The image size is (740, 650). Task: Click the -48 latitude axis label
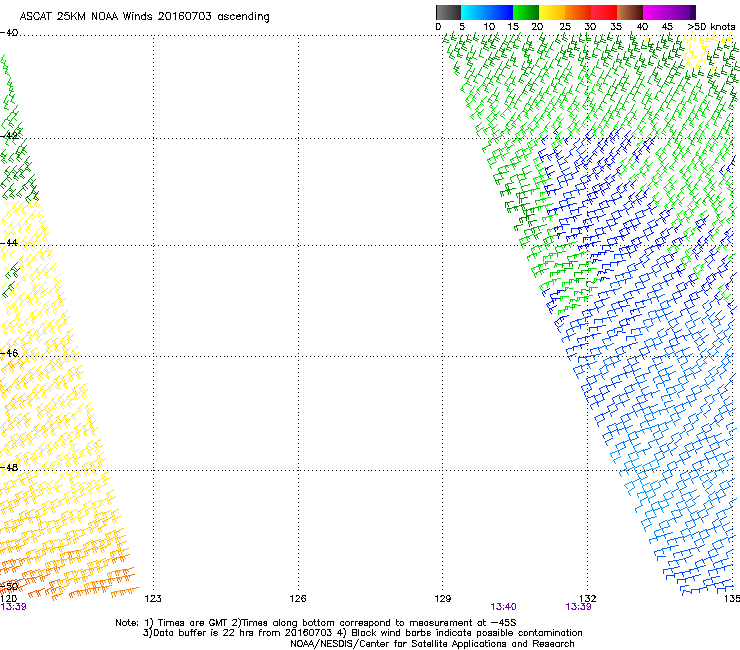click(9, 467)
